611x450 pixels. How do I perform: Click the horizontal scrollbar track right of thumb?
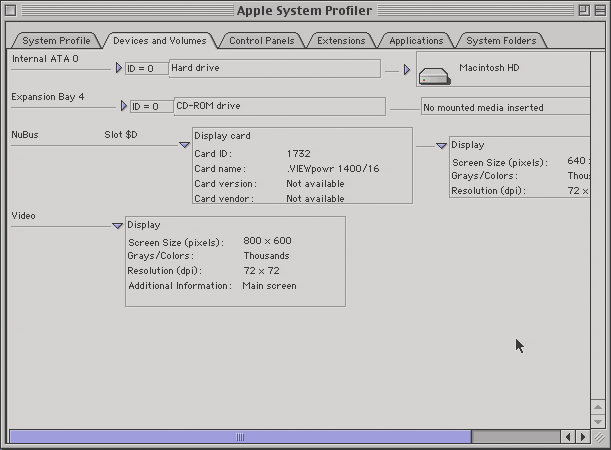tap(516, 437)
